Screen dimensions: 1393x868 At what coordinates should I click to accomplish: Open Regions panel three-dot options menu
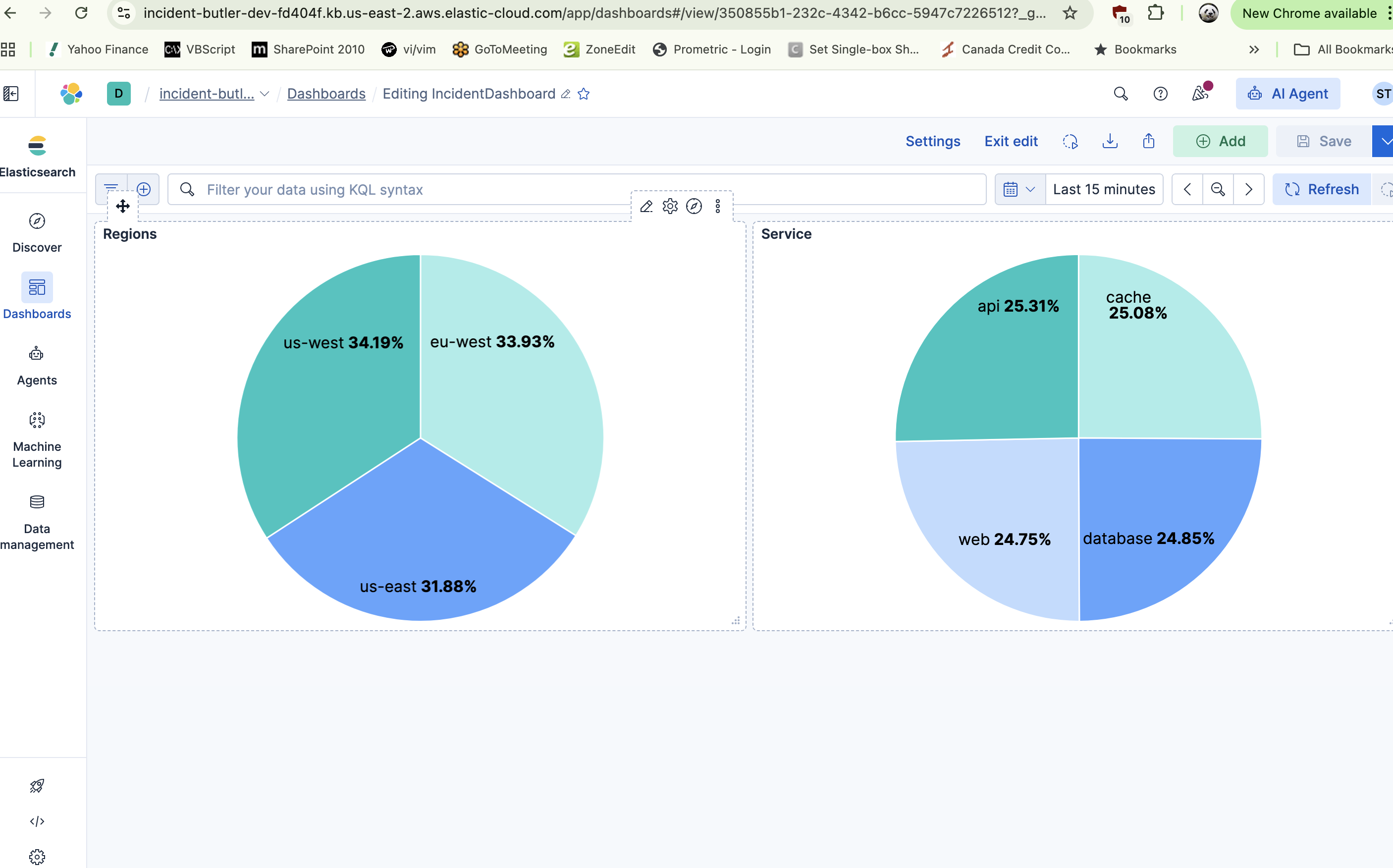tap(717, 206)
